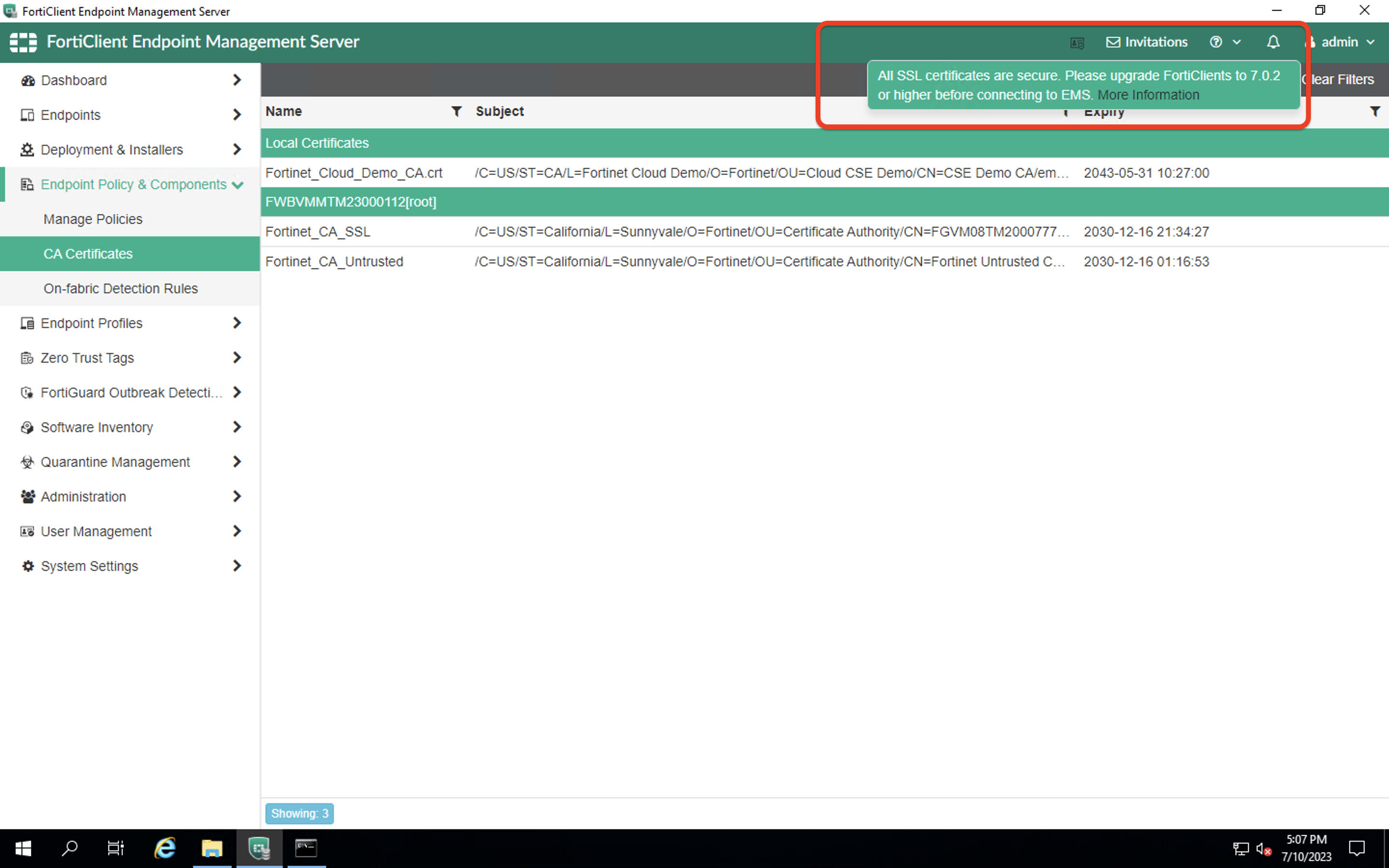This screenshot has width=1389, height=868.
Task: Select Fortinet_Cloud_Demo_CA.crt certificate row
Action: coord(824,173)
